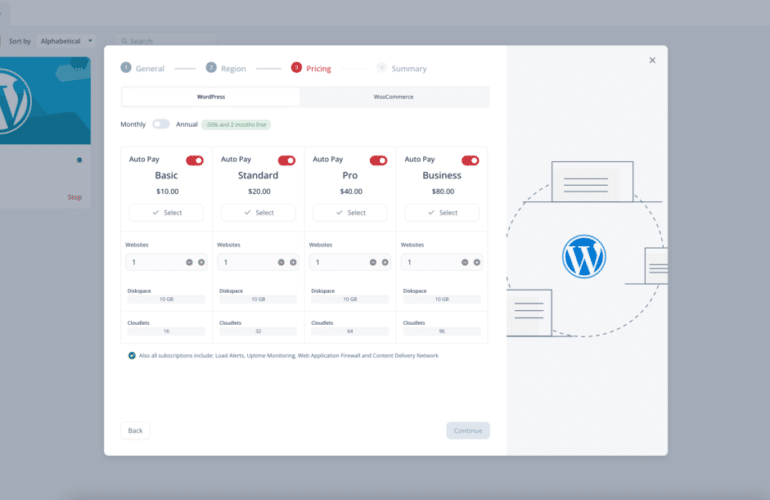Image resolution: width=770 pixels, height=500 pixels.
Task: Click the WordPress logo in illustration
Action: pos(584,256)
